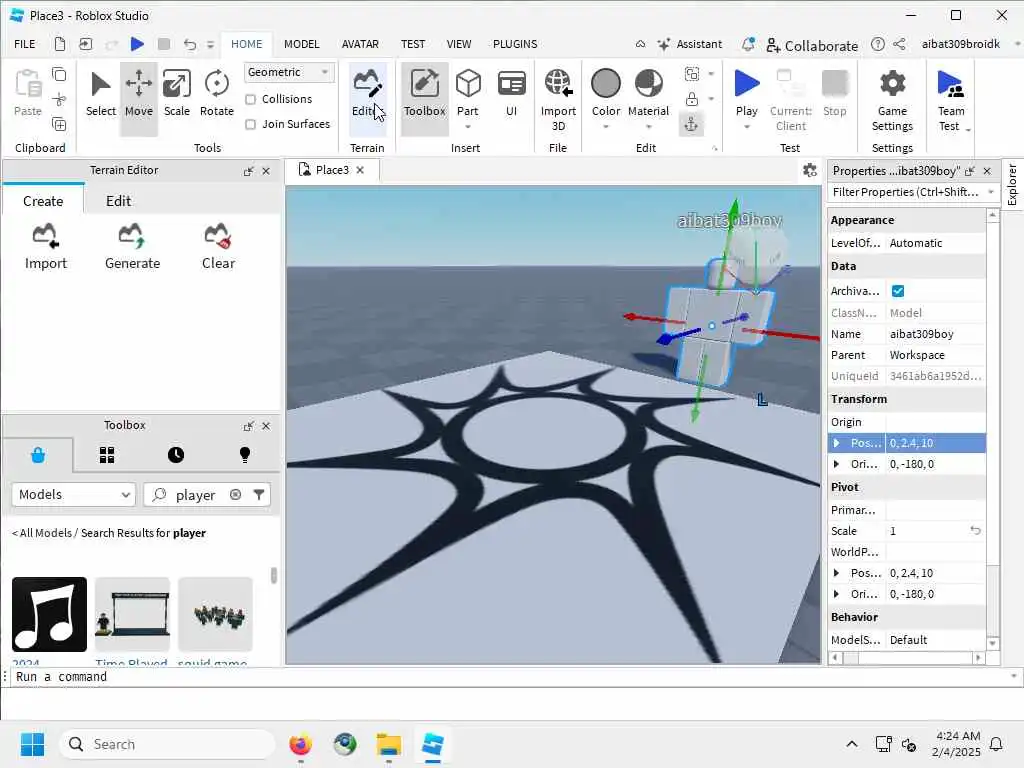Open Toolbox search filter funnel
This screenshot has height=768, width=1024.
coord(259,495)
